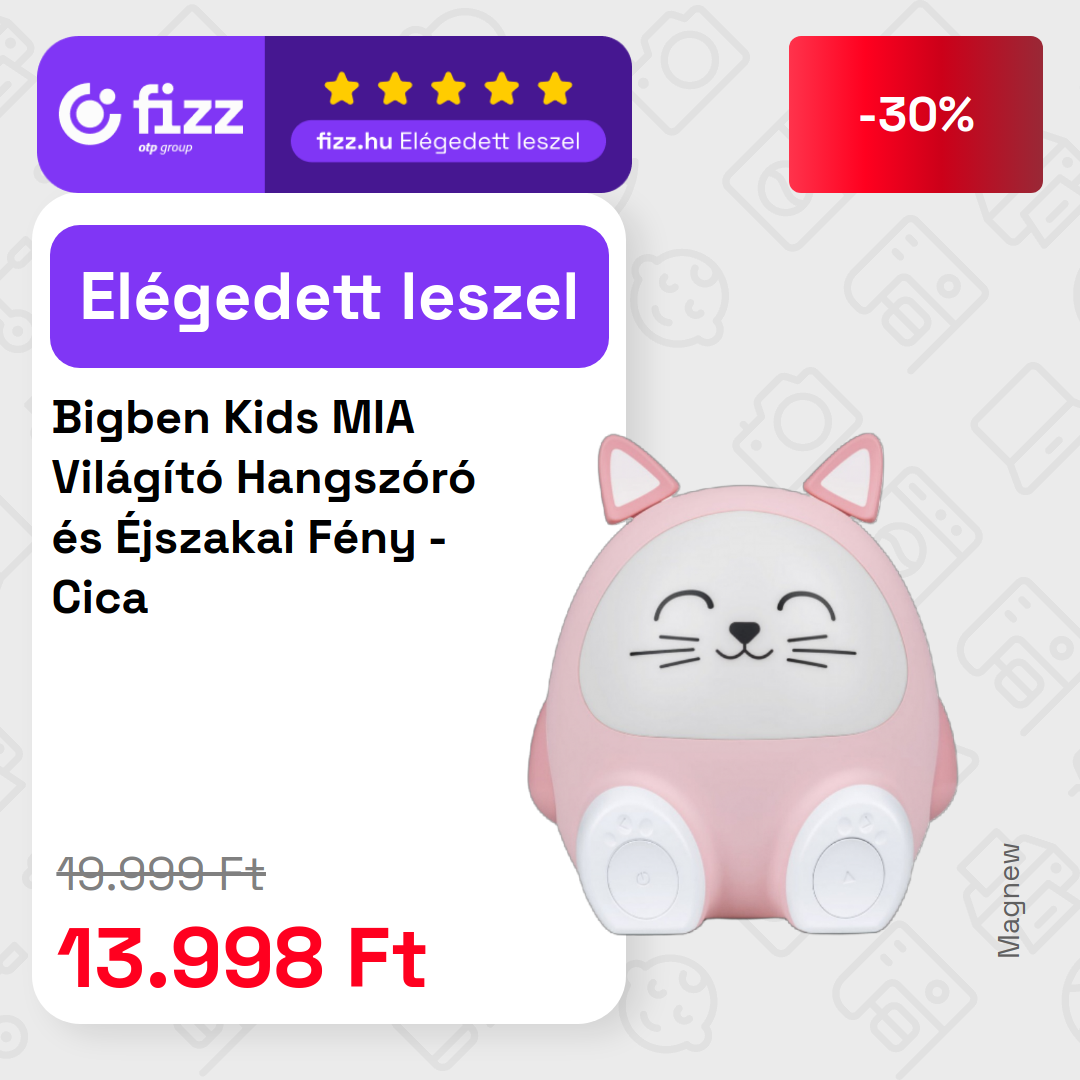Click the power button on left paw
1080x1080 pixels.
coord(643,879)
